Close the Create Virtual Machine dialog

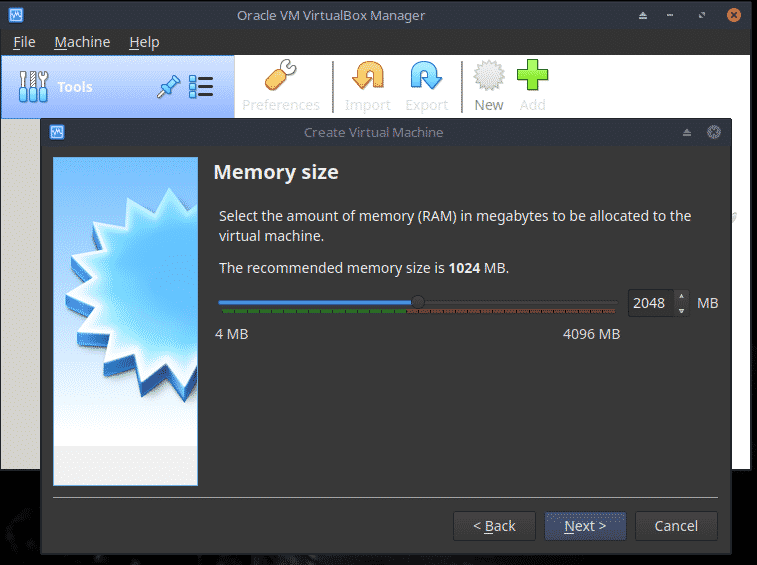click(714, 132)
